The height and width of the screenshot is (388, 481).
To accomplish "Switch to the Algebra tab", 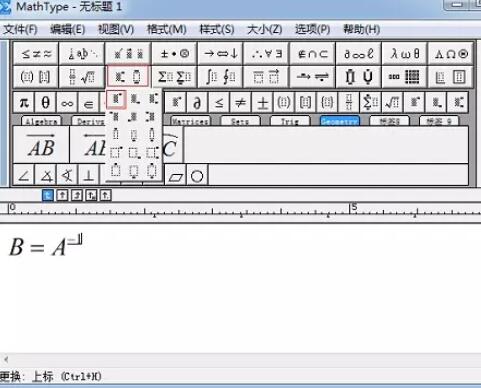I will tap(41, 121).
